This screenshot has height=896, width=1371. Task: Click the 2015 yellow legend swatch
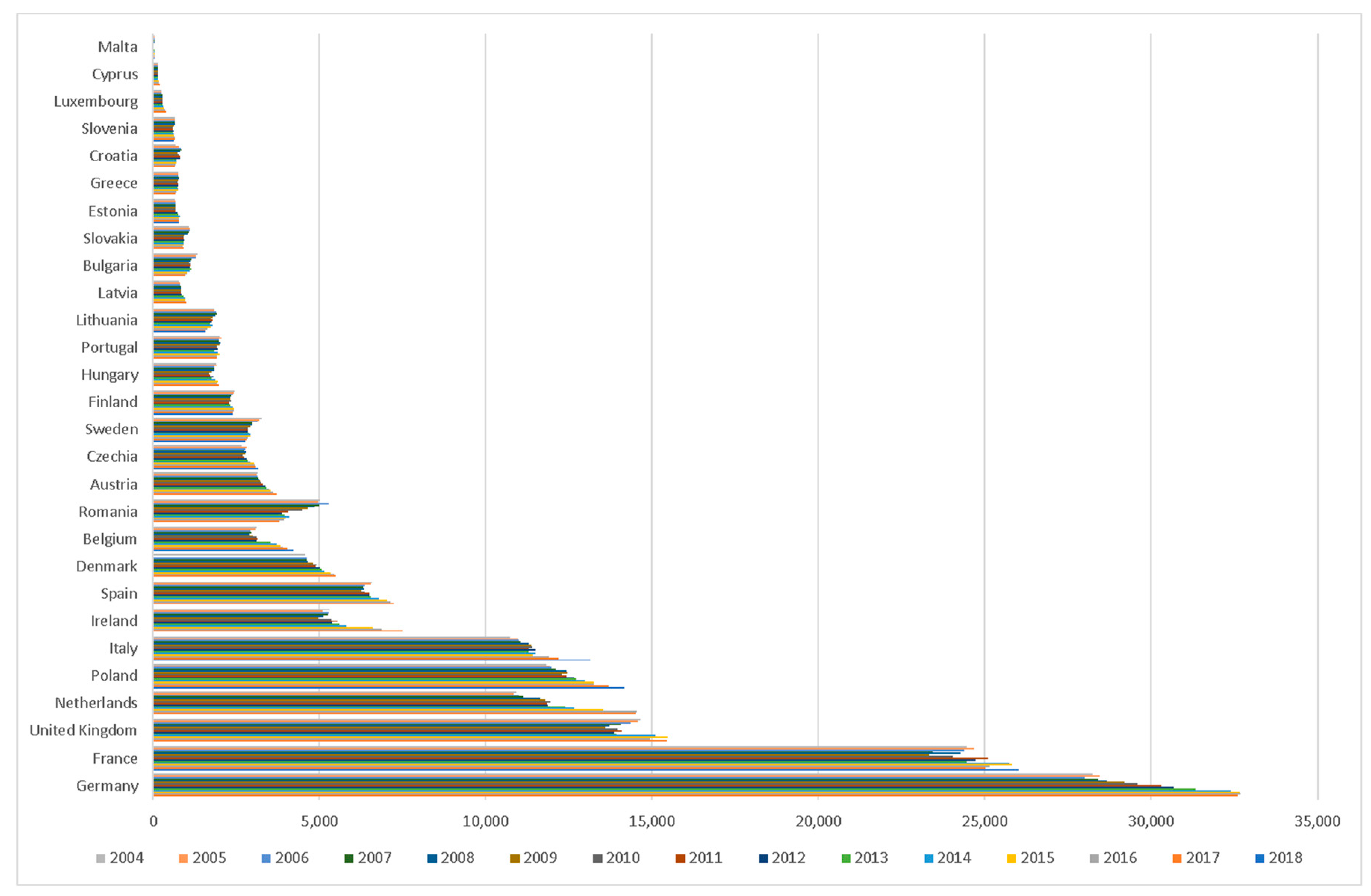[1011, 858]
